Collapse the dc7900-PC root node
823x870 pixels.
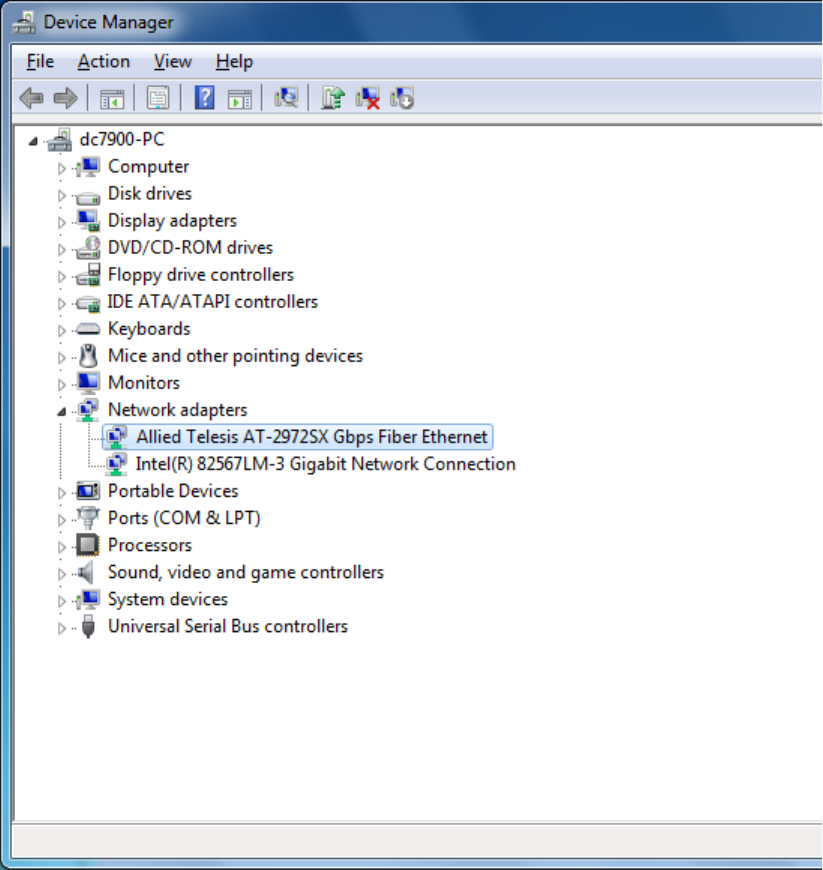coord(34,141)
